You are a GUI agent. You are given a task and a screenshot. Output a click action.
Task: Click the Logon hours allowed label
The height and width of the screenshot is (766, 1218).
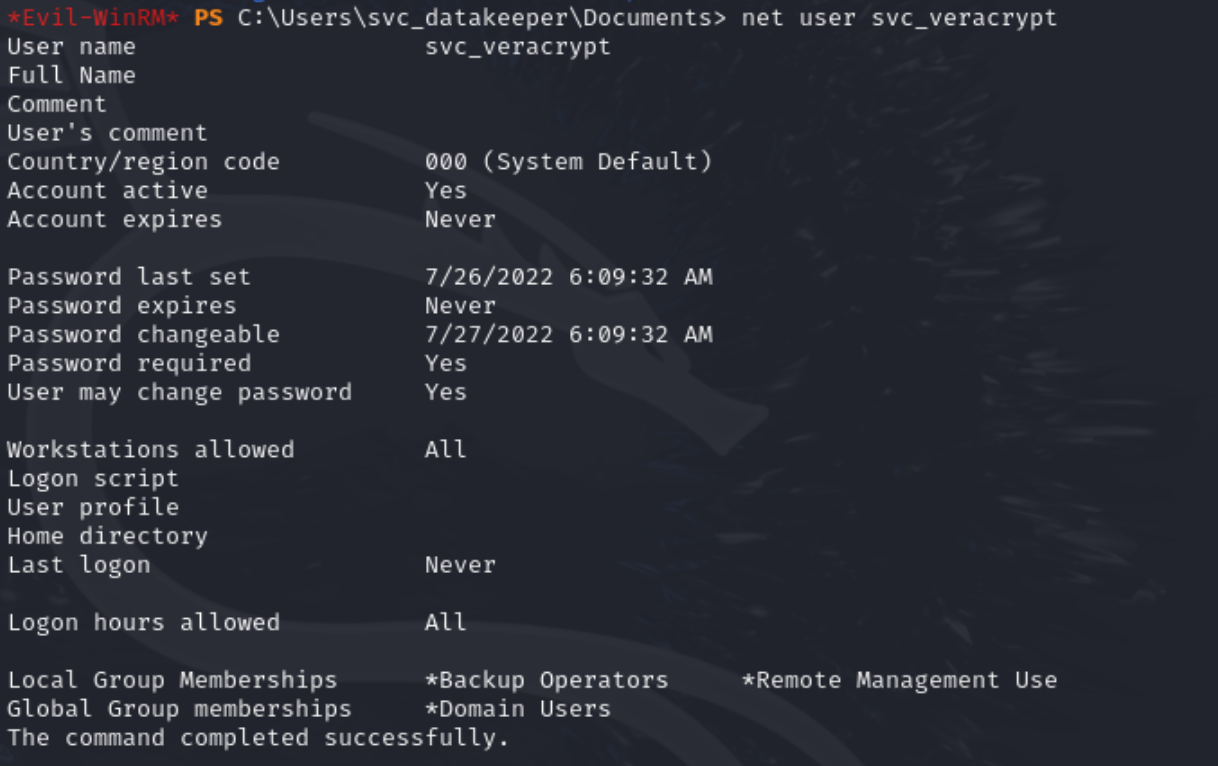pos(143,623)
